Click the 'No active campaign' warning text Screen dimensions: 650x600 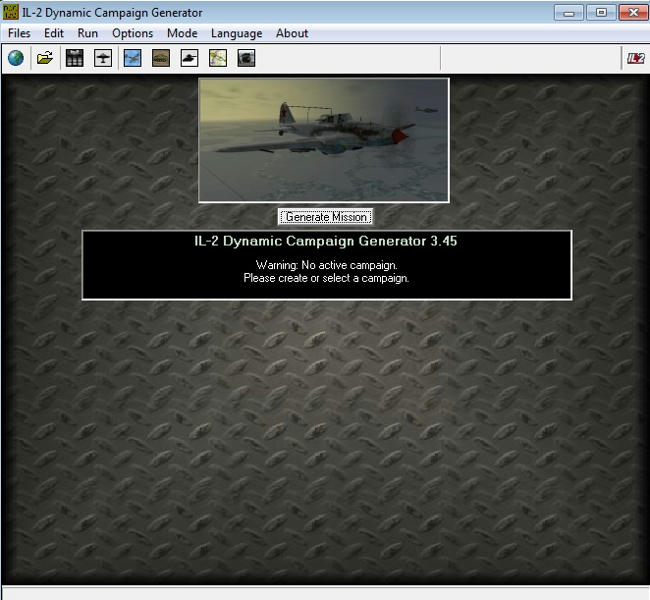click(x=327, y=265)
